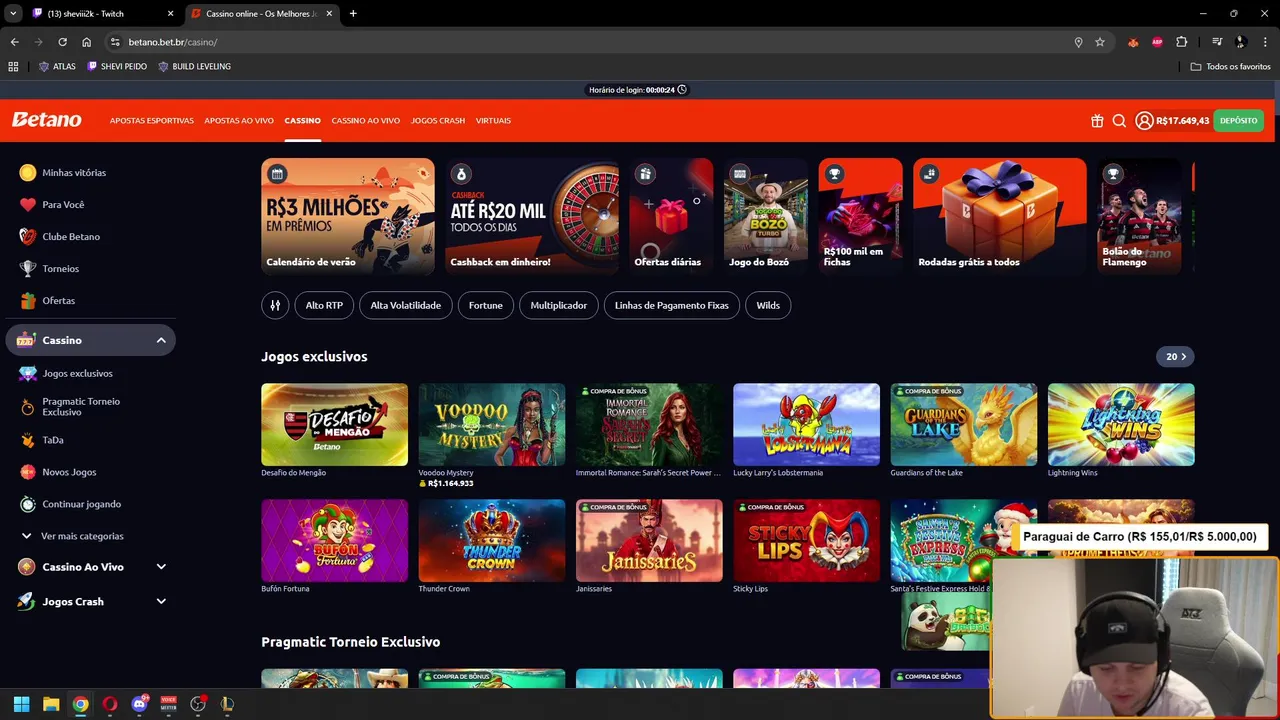Open Sticky Lips game thumbnail
1280x720 pixels.
tap(806, 541)
